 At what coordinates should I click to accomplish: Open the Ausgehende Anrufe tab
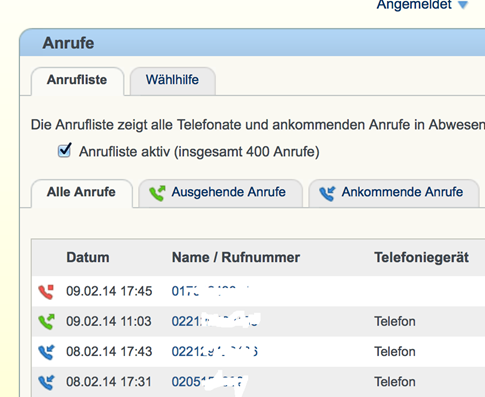220,193
